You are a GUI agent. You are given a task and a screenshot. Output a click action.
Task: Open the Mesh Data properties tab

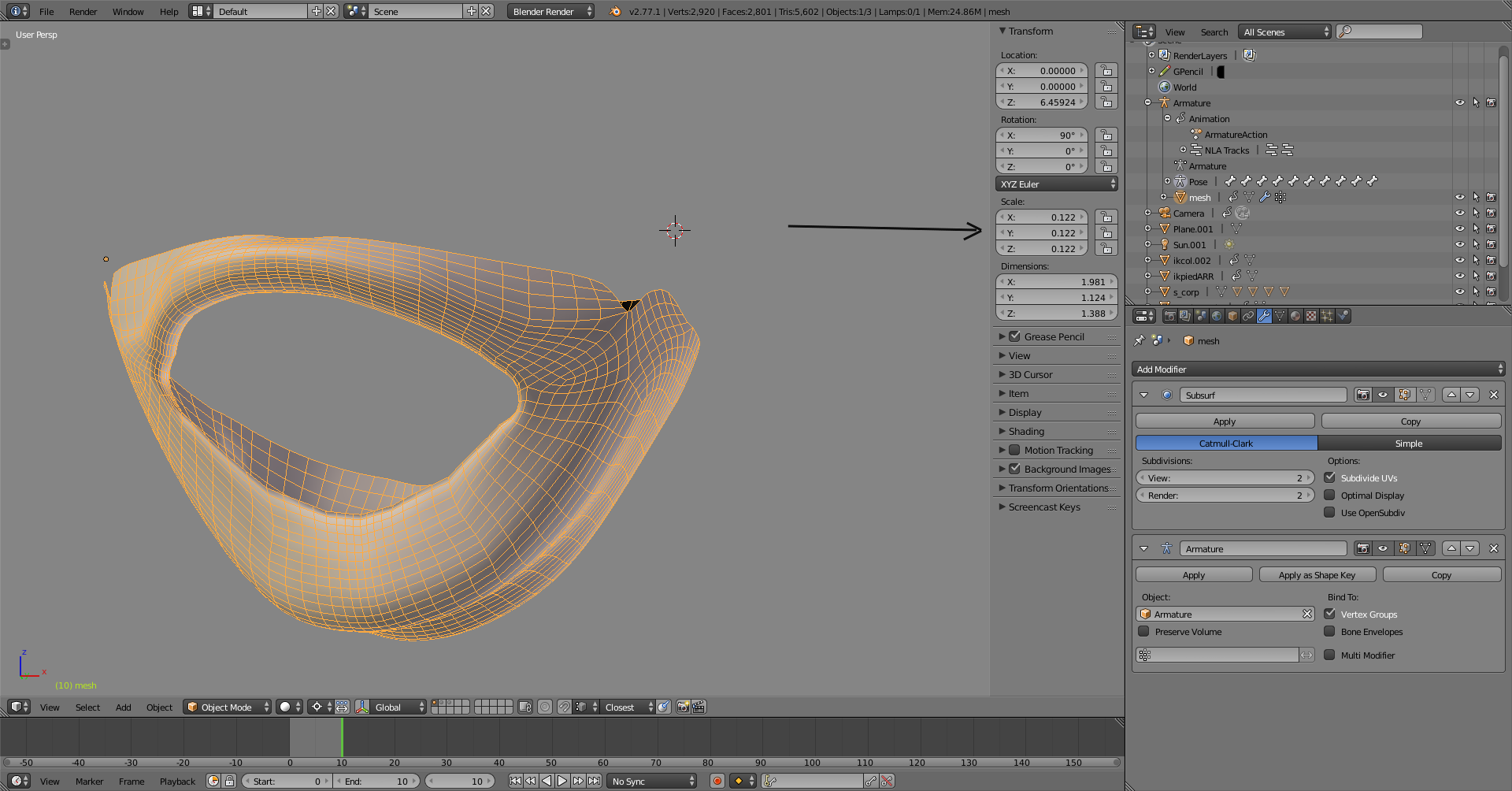(1280, 316)
